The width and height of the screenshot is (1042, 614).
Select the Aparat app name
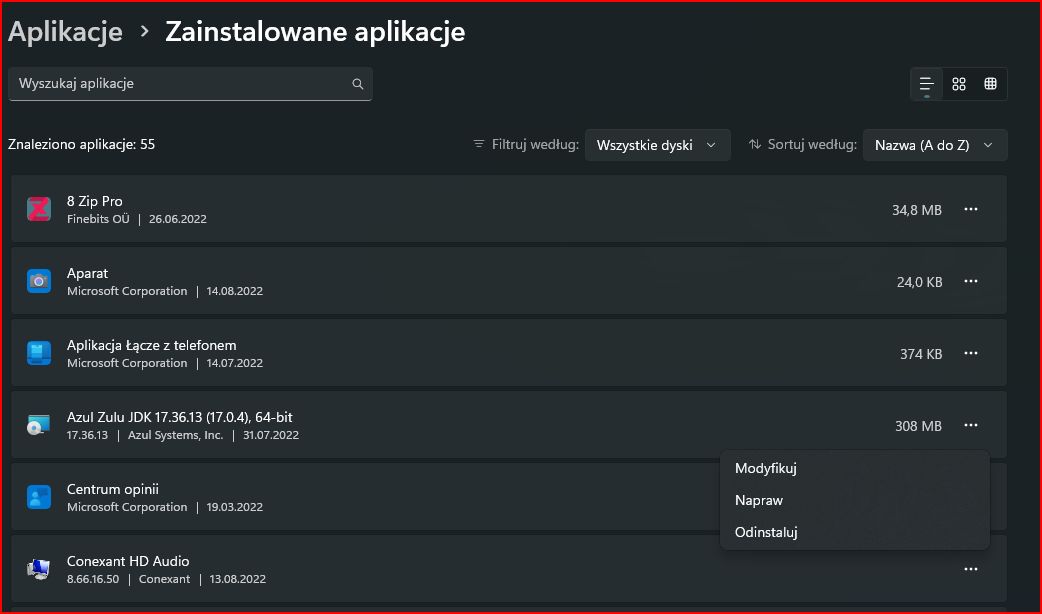coord(87,273)
